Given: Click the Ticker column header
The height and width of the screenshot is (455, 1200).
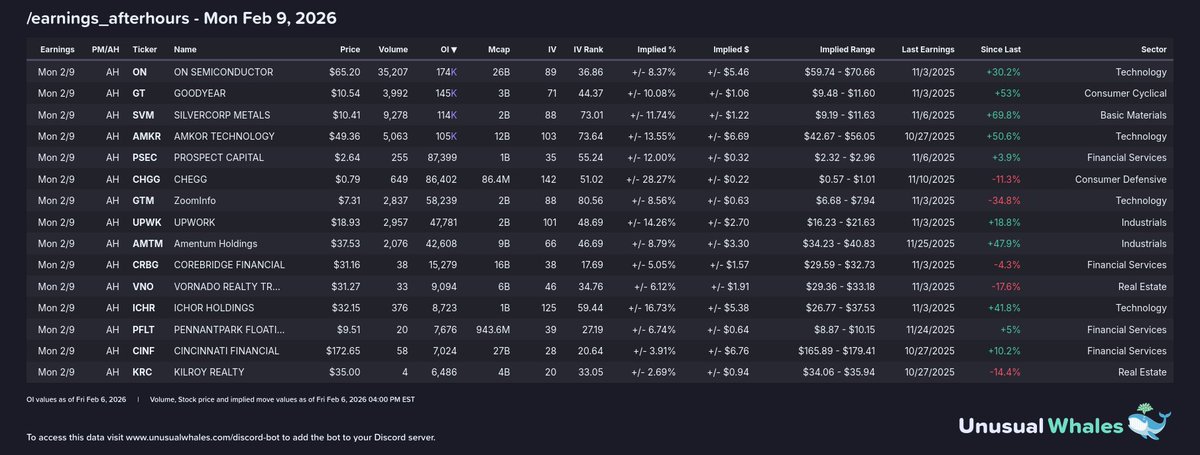Looking at the screenshot, I should coord(147,50).
